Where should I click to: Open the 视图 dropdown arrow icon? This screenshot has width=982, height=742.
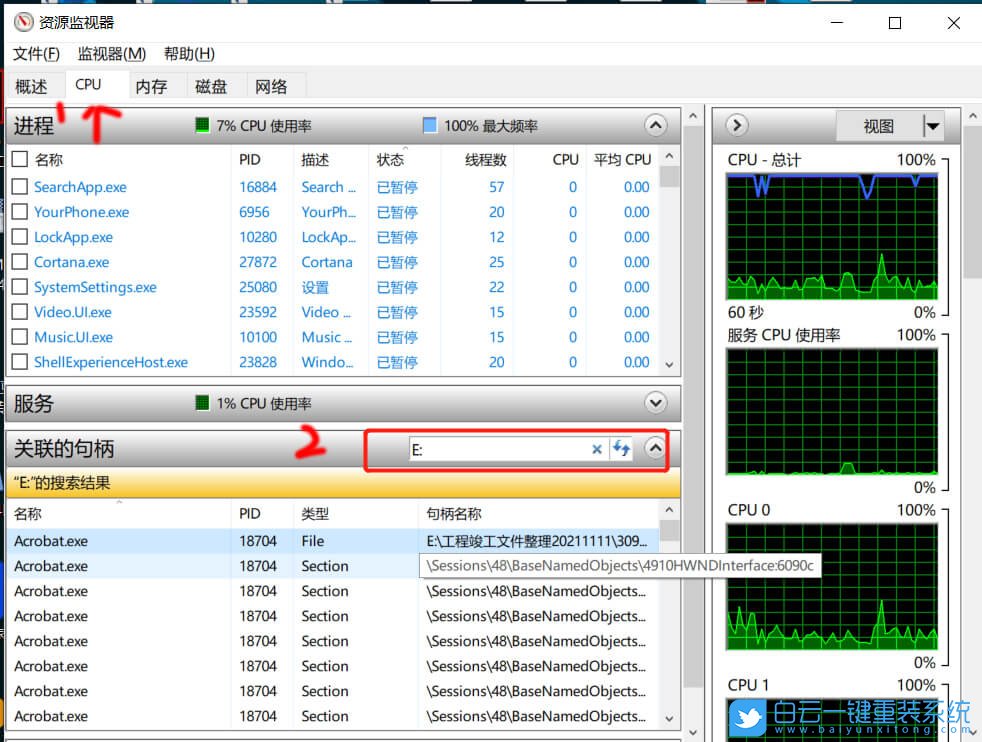click(x=931, y=125)
